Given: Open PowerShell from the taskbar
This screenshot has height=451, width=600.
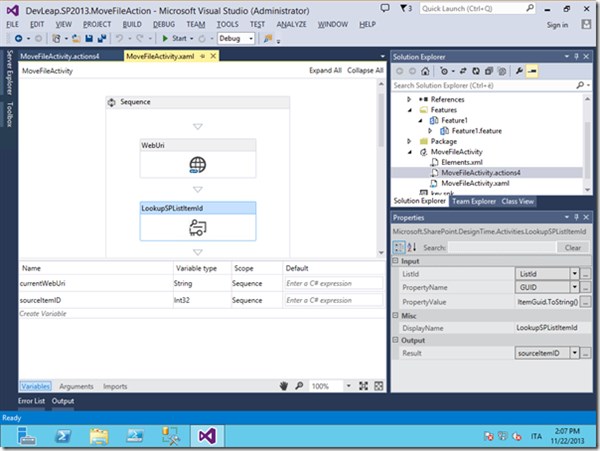Looking at the screenshot, I should coord(63,436).
